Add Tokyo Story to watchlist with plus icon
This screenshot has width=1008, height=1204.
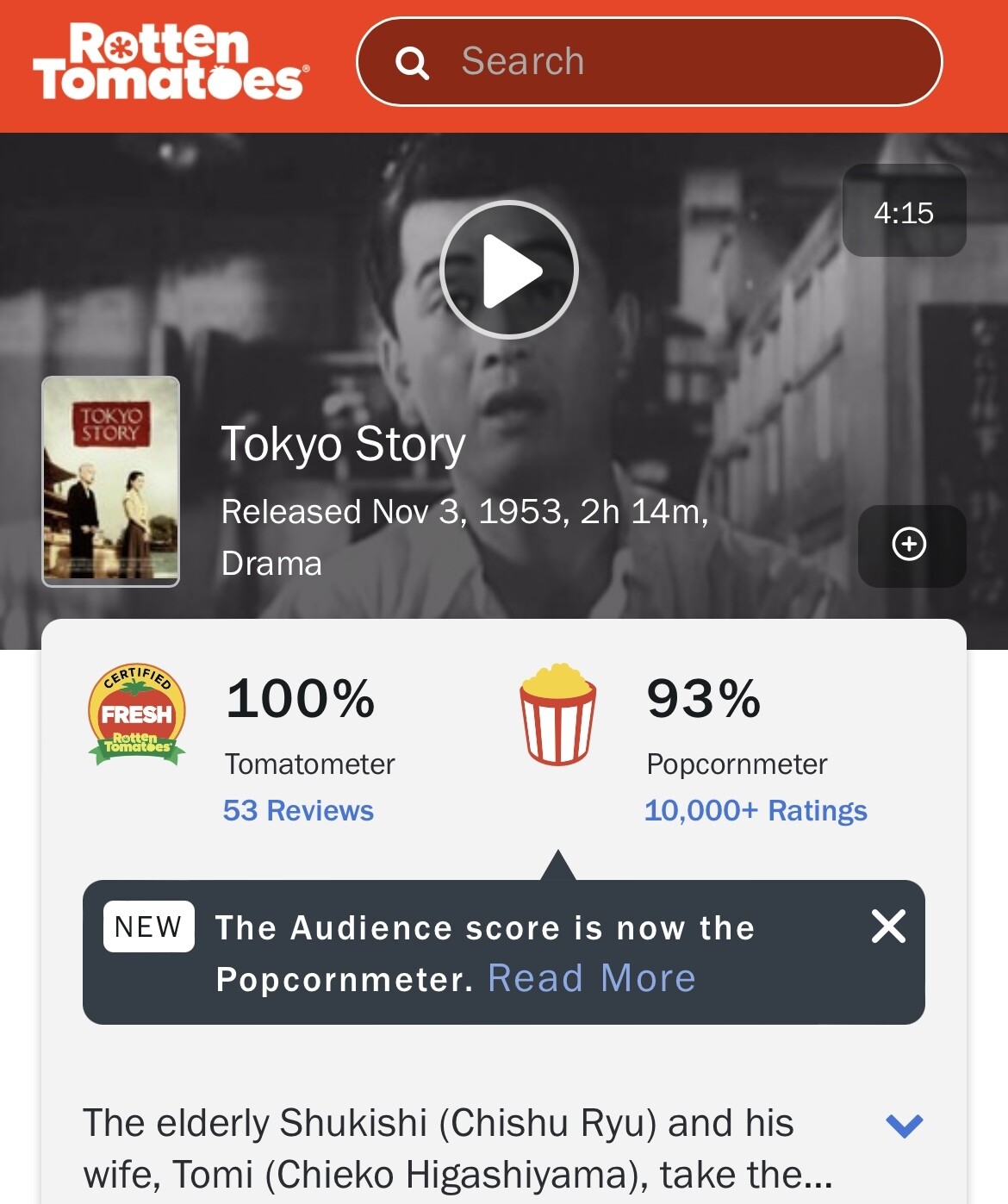click(912, 546)
